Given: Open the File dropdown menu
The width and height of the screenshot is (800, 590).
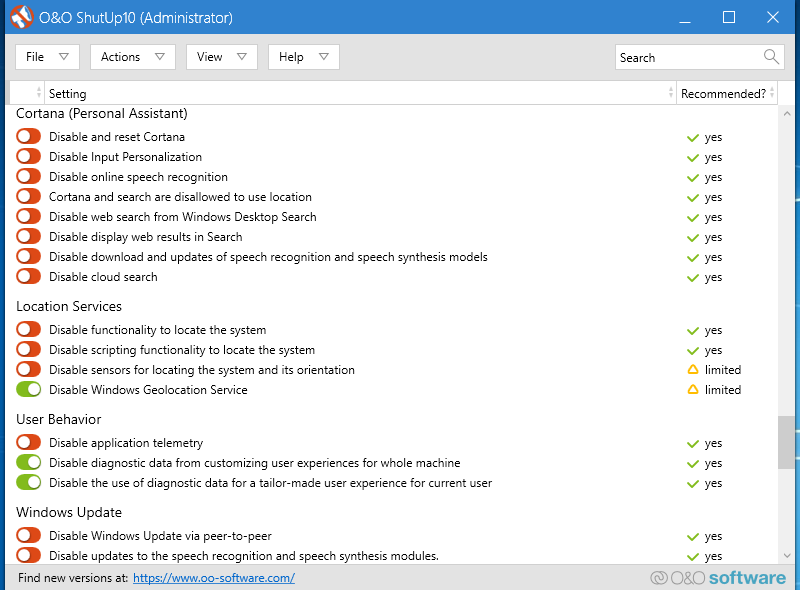Looking at the screenshot, I should coord(47,57).
